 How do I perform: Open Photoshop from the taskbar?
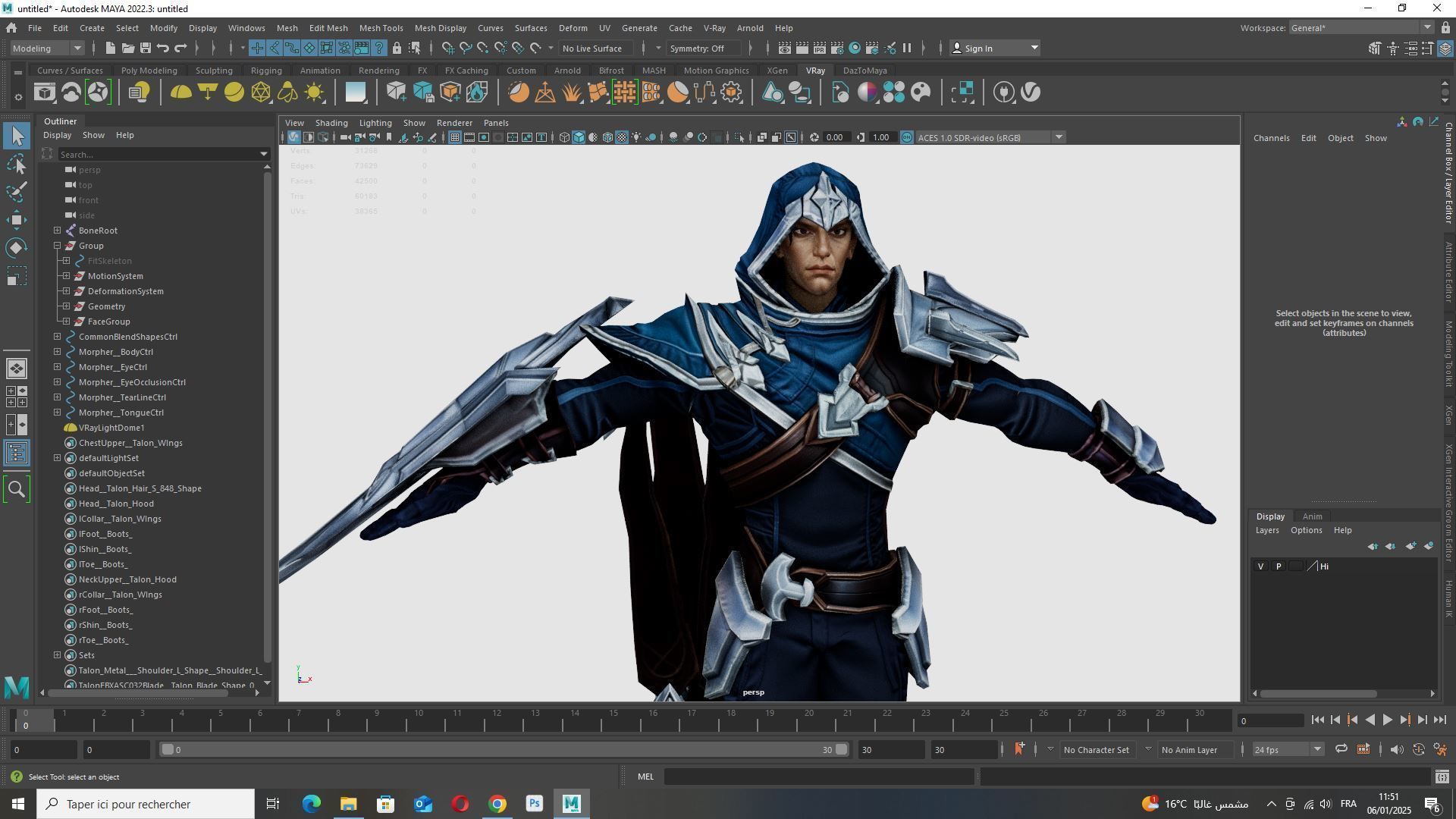click(x=534, y=804)
